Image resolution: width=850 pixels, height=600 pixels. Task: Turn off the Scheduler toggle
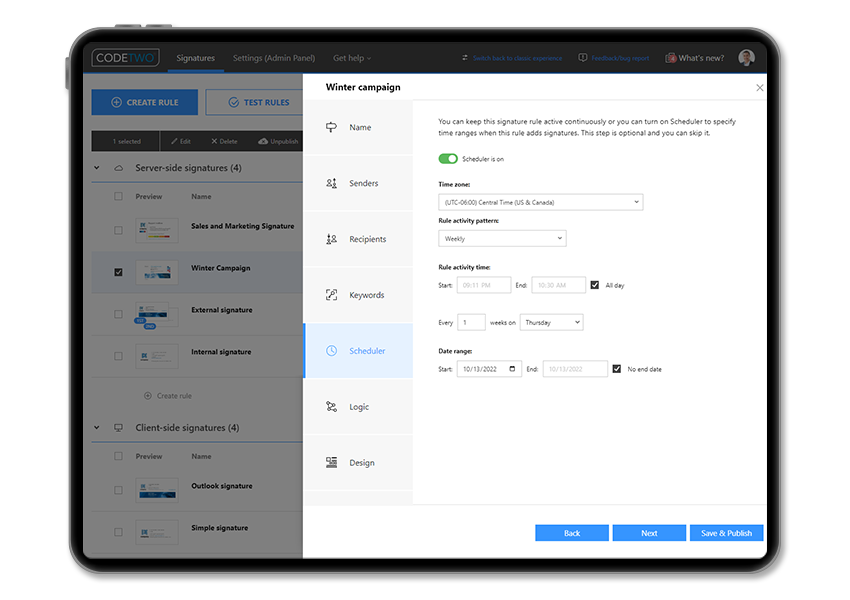tap(447, 158)
